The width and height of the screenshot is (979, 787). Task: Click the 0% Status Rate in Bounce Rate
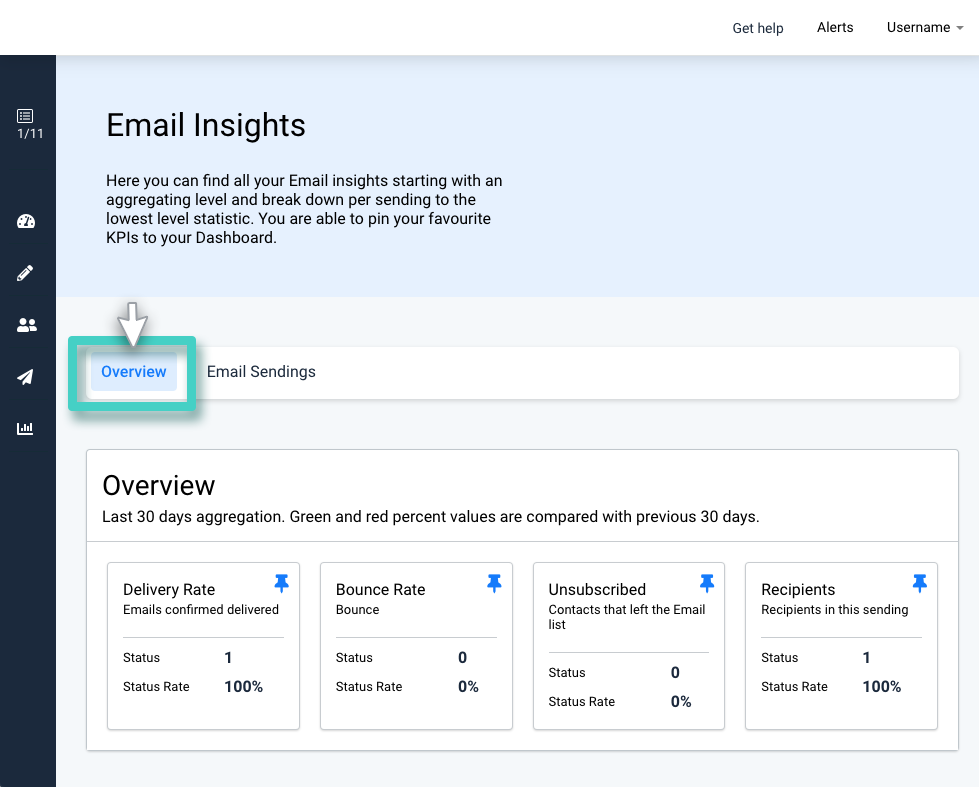click(468, 686)
